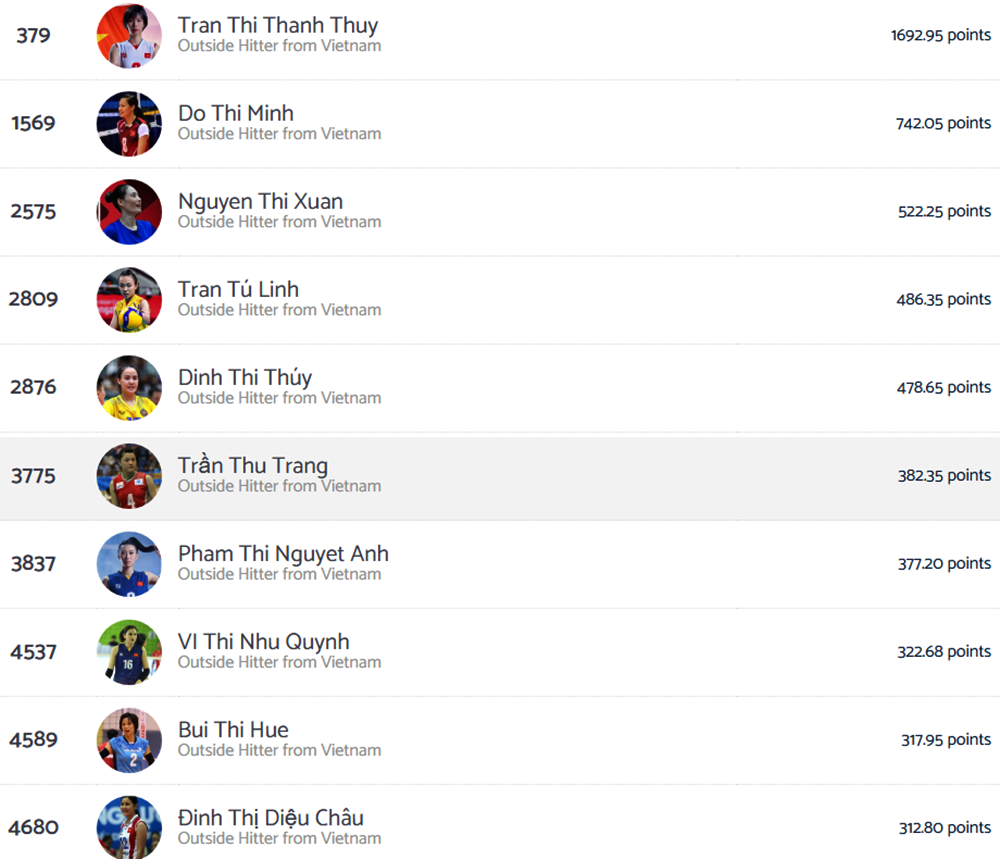The width and height of the screenshot is (1000, 859).
Task: Open Vi Thi Nhu Quynh's avatar image
Action: pos(129,652)
